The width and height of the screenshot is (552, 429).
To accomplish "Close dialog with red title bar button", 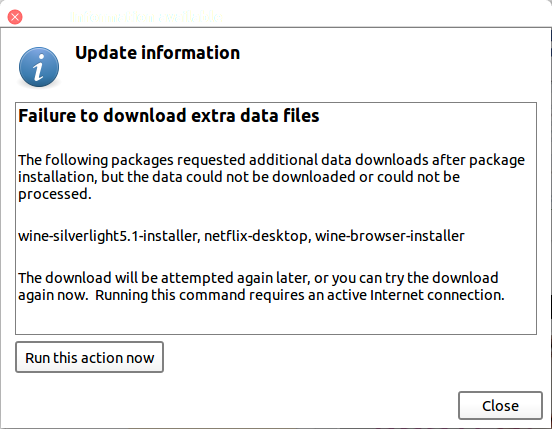I will (15, 17).
